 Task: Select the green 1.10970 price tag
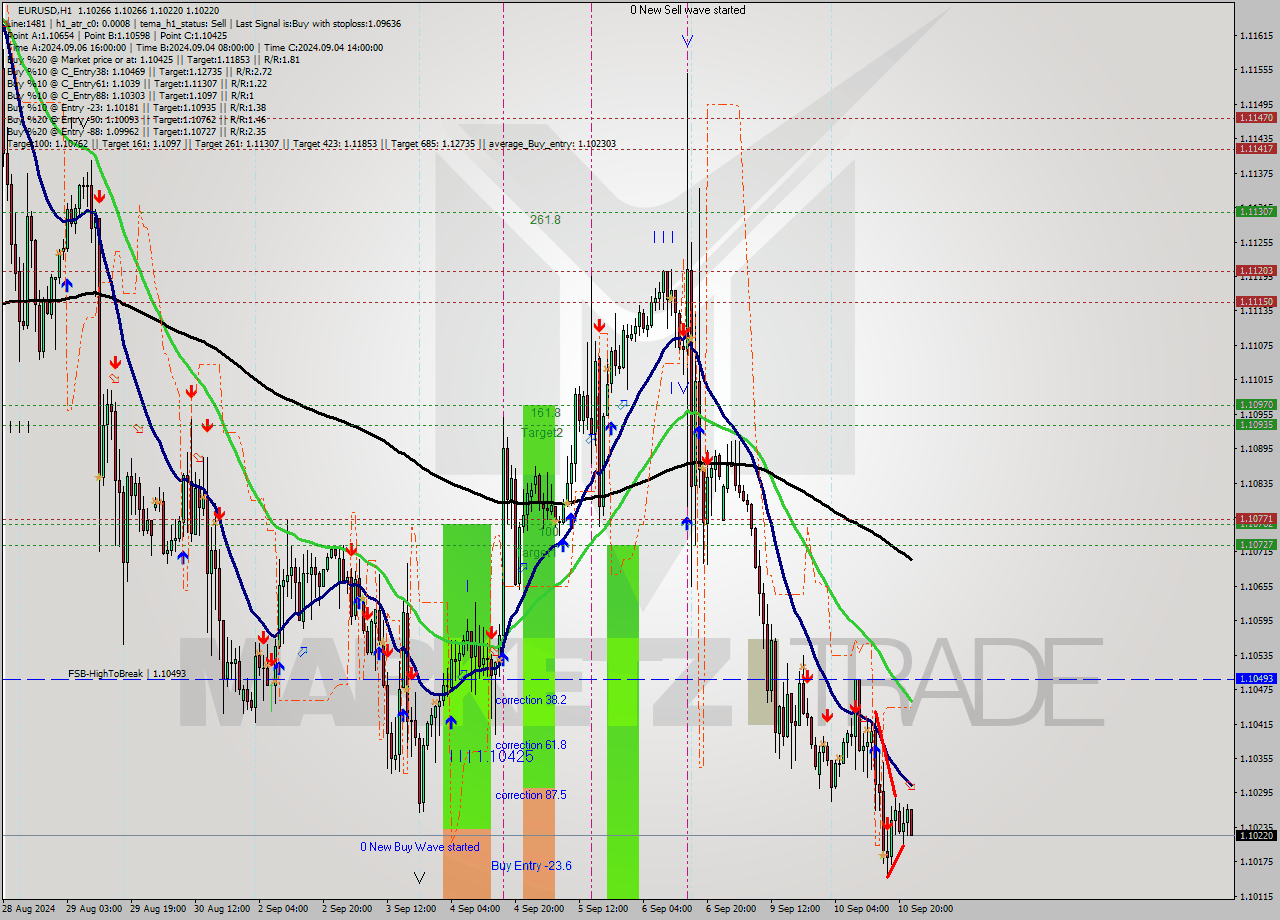tap(1256, 405)
